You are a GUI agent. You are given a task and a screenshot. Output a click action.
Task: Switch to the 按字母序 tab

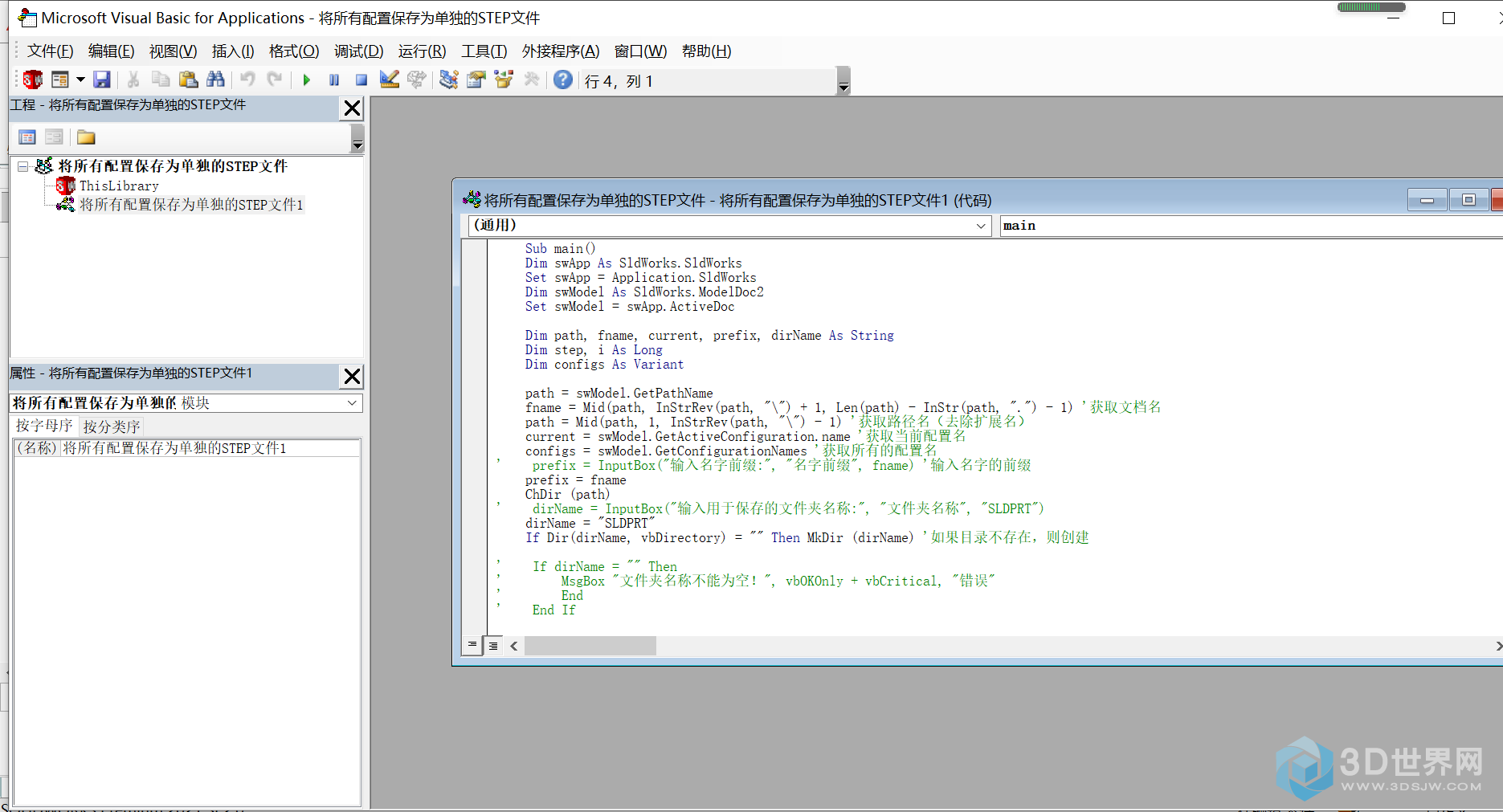pos(44,426)
